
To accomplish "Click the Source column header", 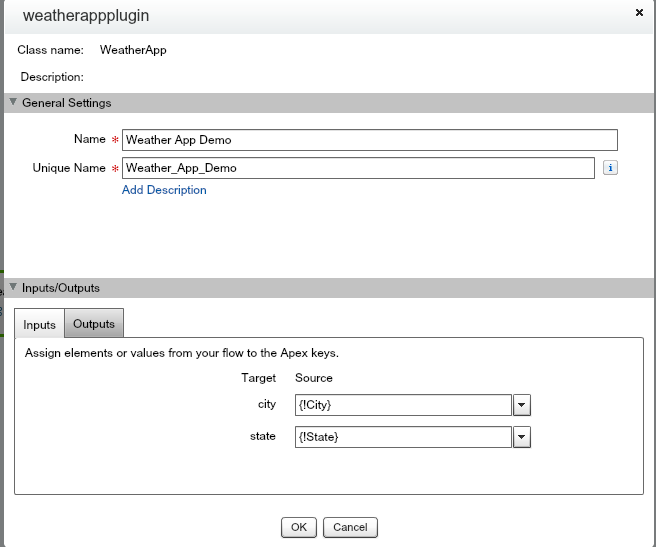I will coord(314,378).
